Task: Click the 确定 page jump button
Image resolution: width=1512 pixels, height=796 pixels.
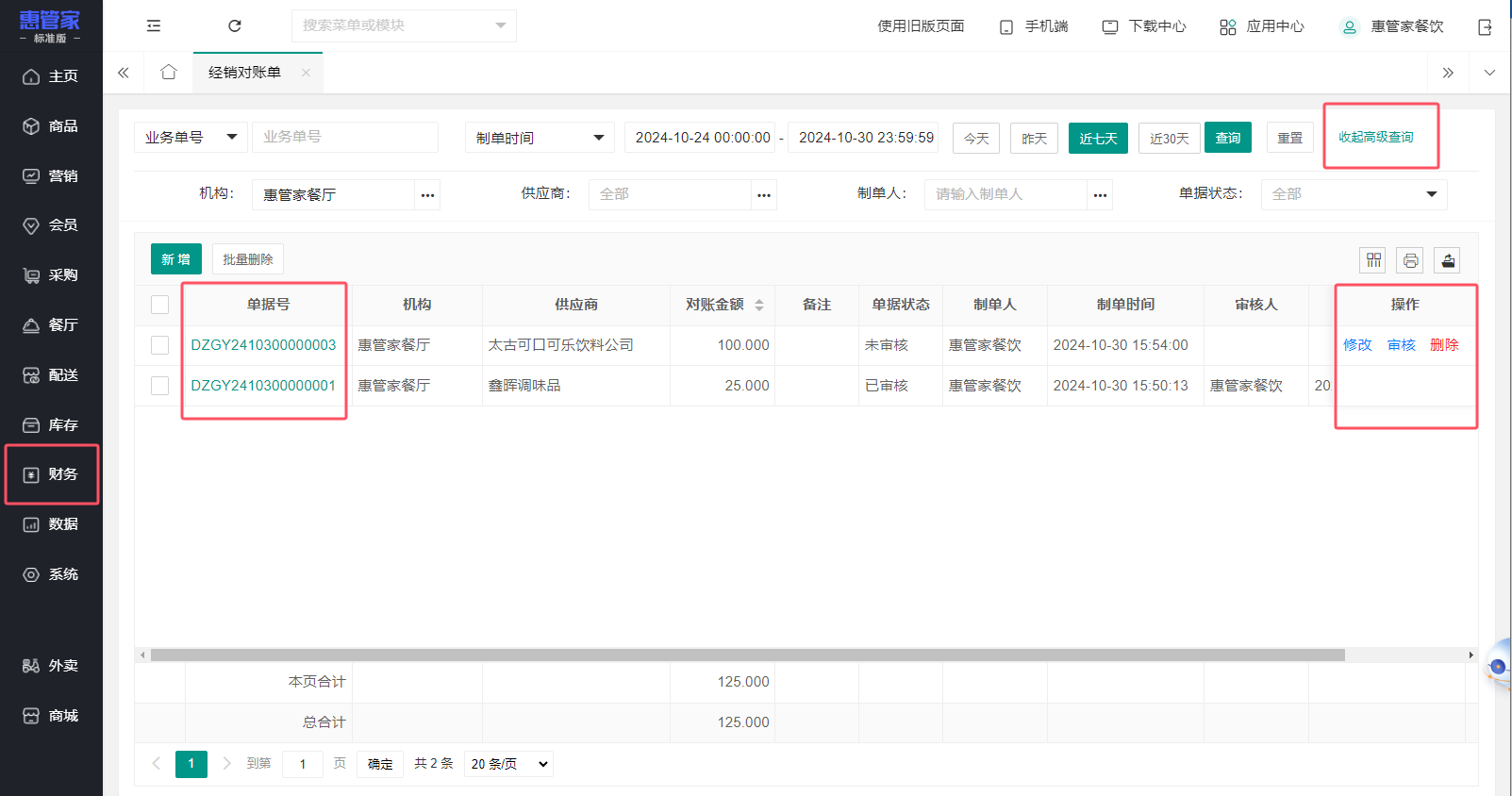Action: [x=380, y=764]
